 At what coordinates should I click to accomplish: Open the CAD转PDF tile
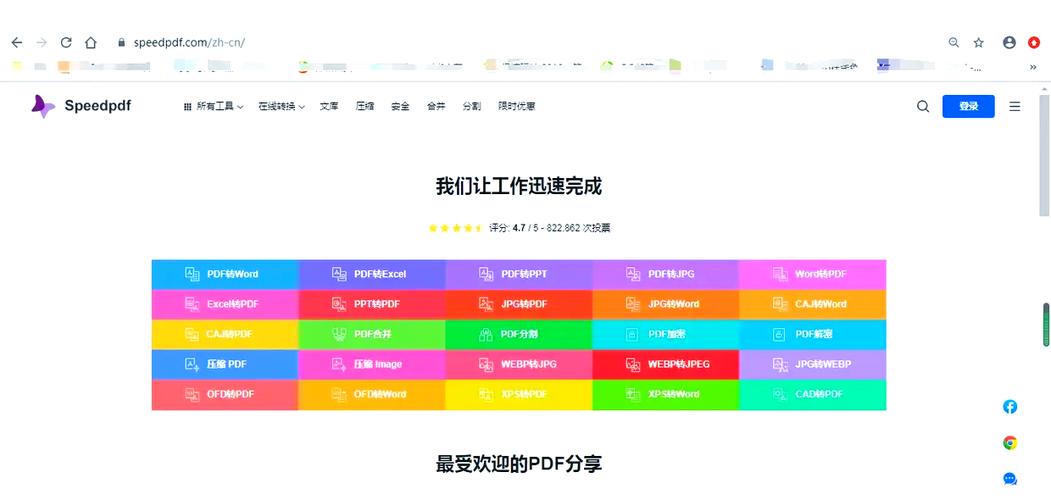812,395
